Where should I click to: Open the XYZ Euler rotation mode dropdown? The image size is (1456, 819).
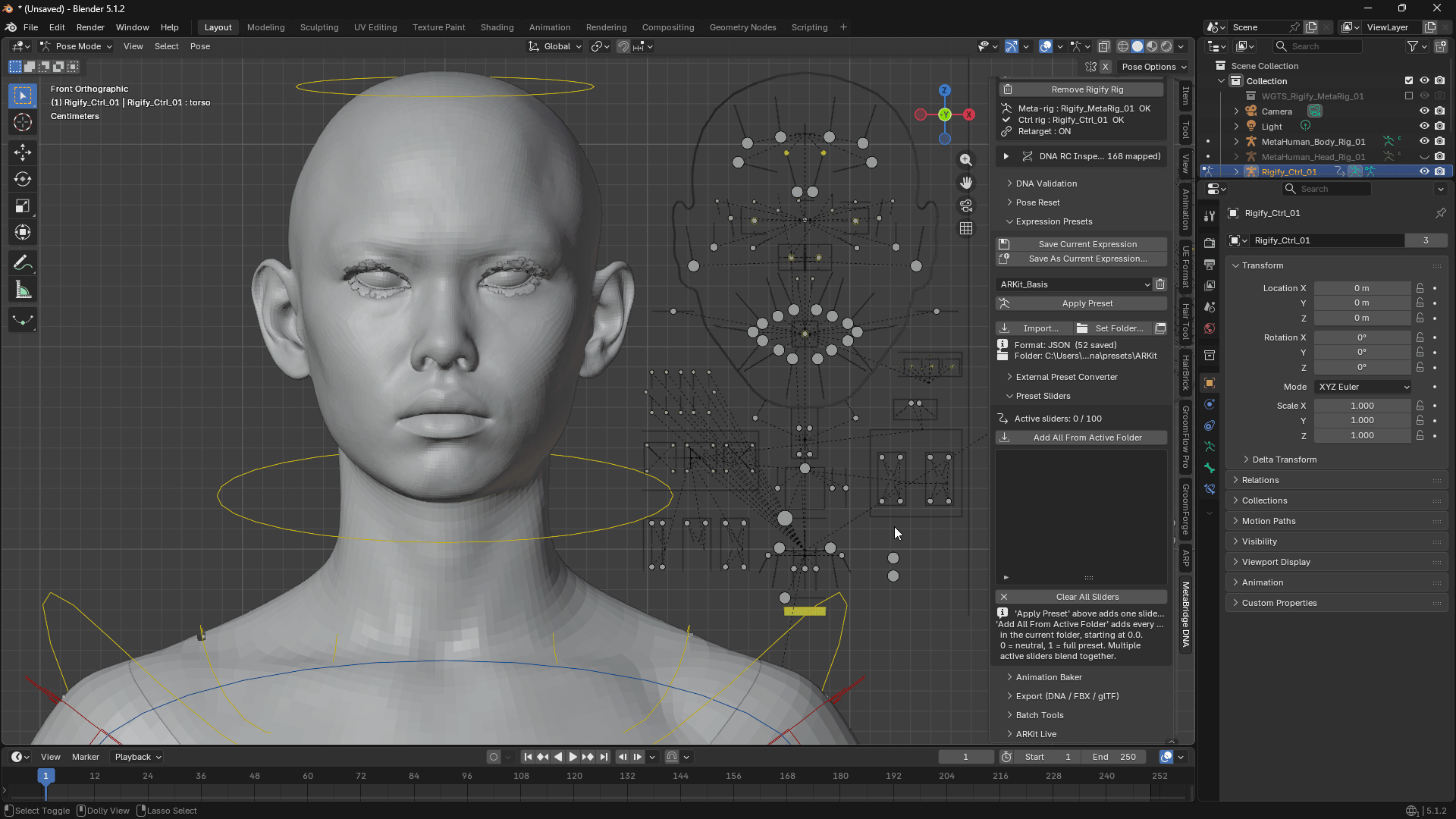(x=1363, y=387)
